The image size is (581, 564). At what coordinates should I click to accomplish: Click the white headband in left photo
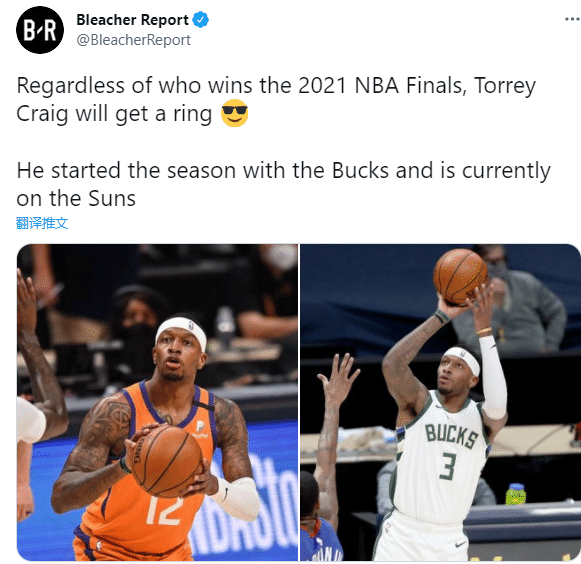[x=182, y=332]
